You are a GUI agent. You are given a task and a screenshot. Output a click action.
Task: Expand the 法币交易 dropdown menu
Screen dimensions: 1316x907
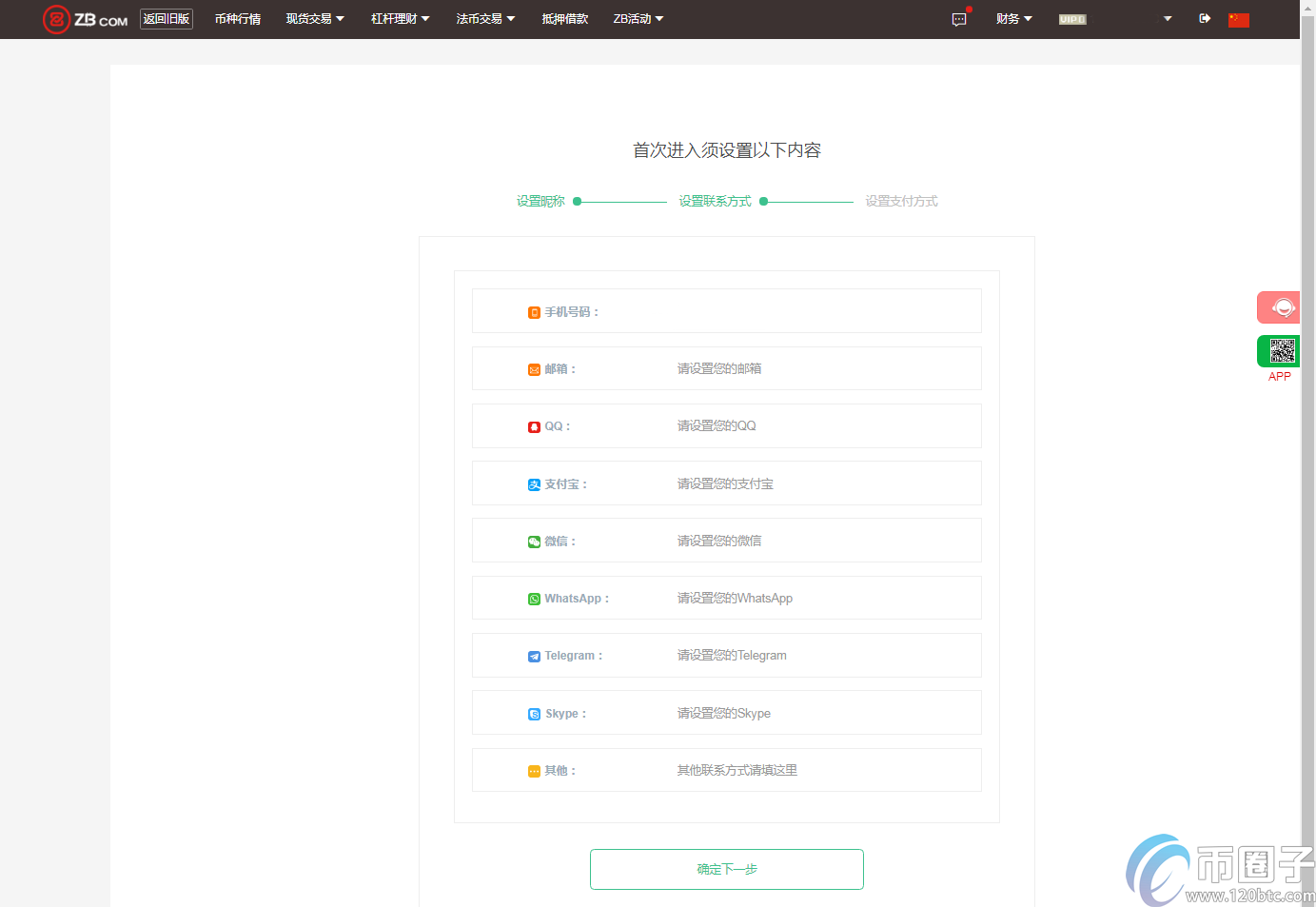point(485,19)
